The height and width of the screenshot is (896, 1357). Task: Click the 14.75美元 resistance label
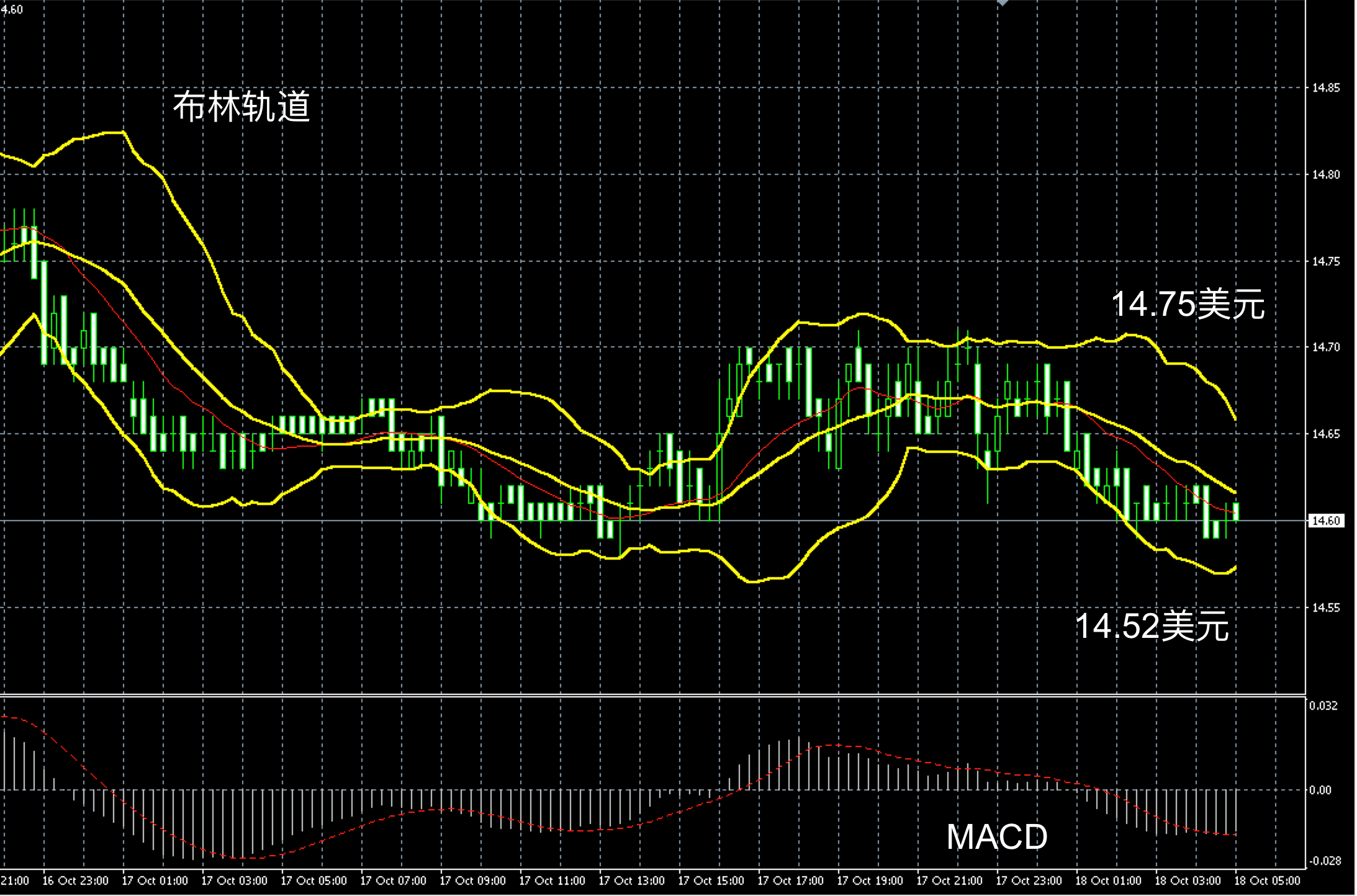[1188, 305]
